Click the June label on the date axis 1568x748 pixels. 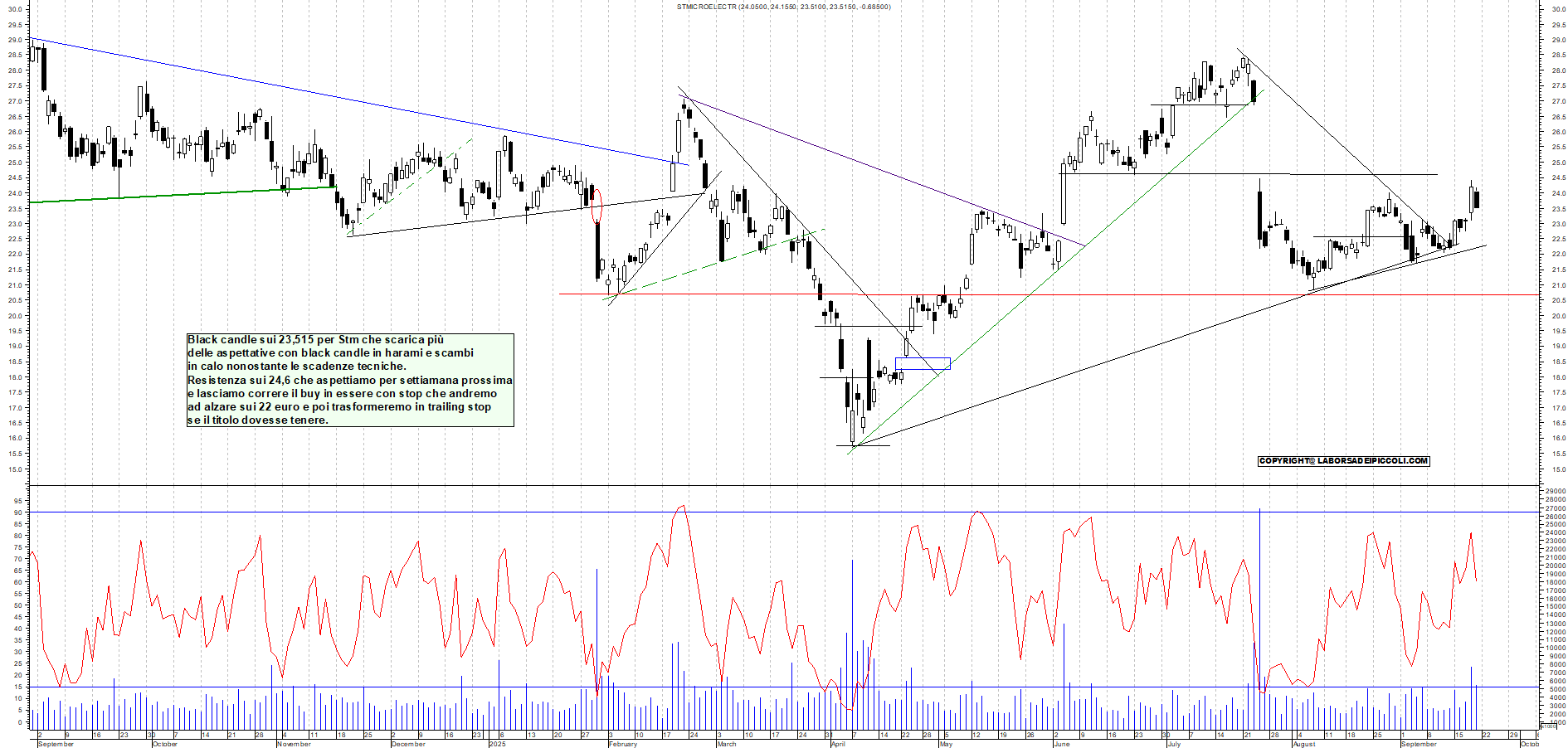[x=1062, y=744]
